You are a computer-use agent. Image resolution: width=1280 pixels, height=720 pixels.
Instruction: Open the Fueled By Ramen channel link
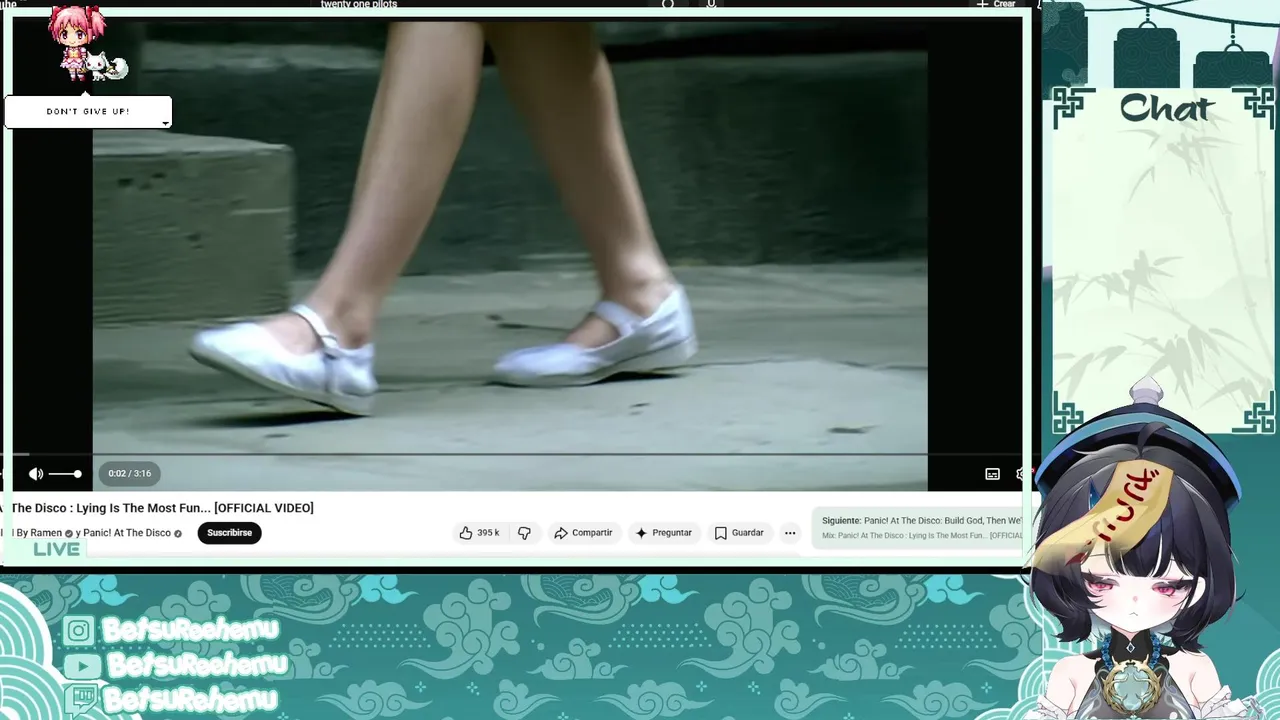39,533
